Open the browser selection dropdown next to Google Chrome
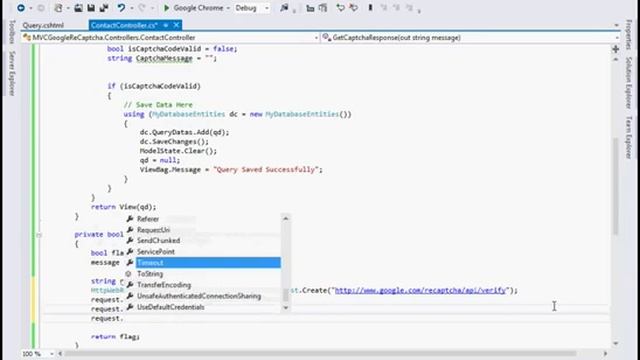Image resolution: width=640 pixels, height=360 pixels. point(228,8)
